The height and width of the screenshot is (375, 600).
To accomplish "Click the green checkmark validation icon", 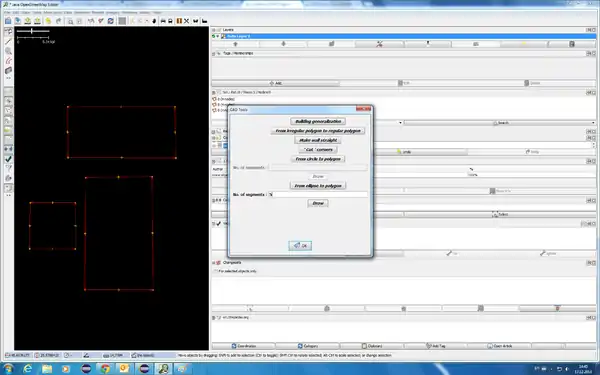I will (8, 158).
